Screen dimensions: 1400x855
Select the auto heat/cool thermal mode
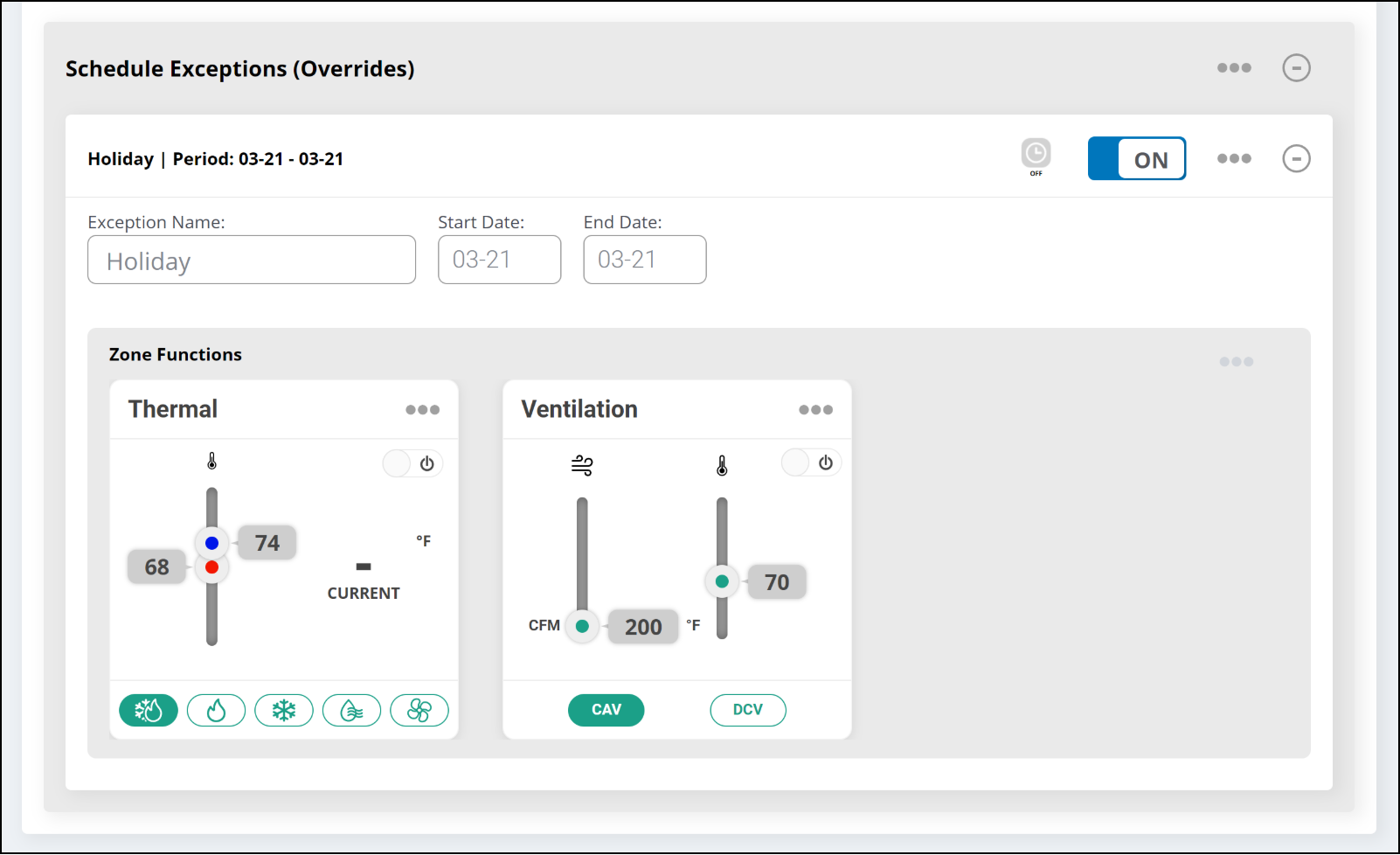149,711
